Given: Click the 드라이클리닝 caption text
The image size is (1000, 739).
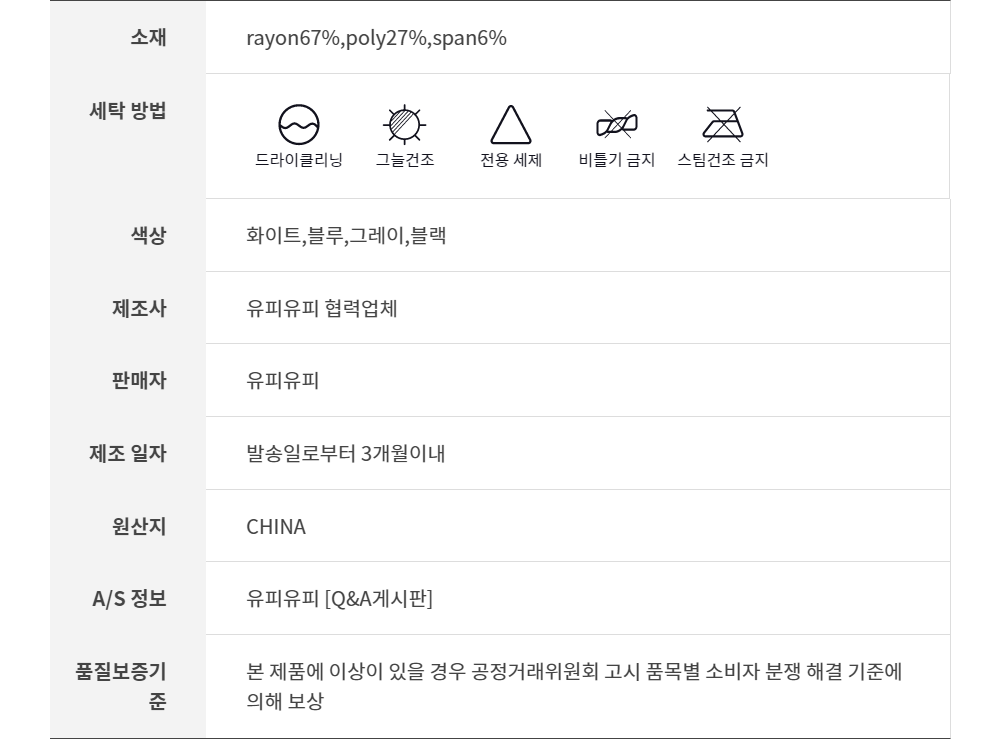Looking at the screenshot, I should coord(298,160).
